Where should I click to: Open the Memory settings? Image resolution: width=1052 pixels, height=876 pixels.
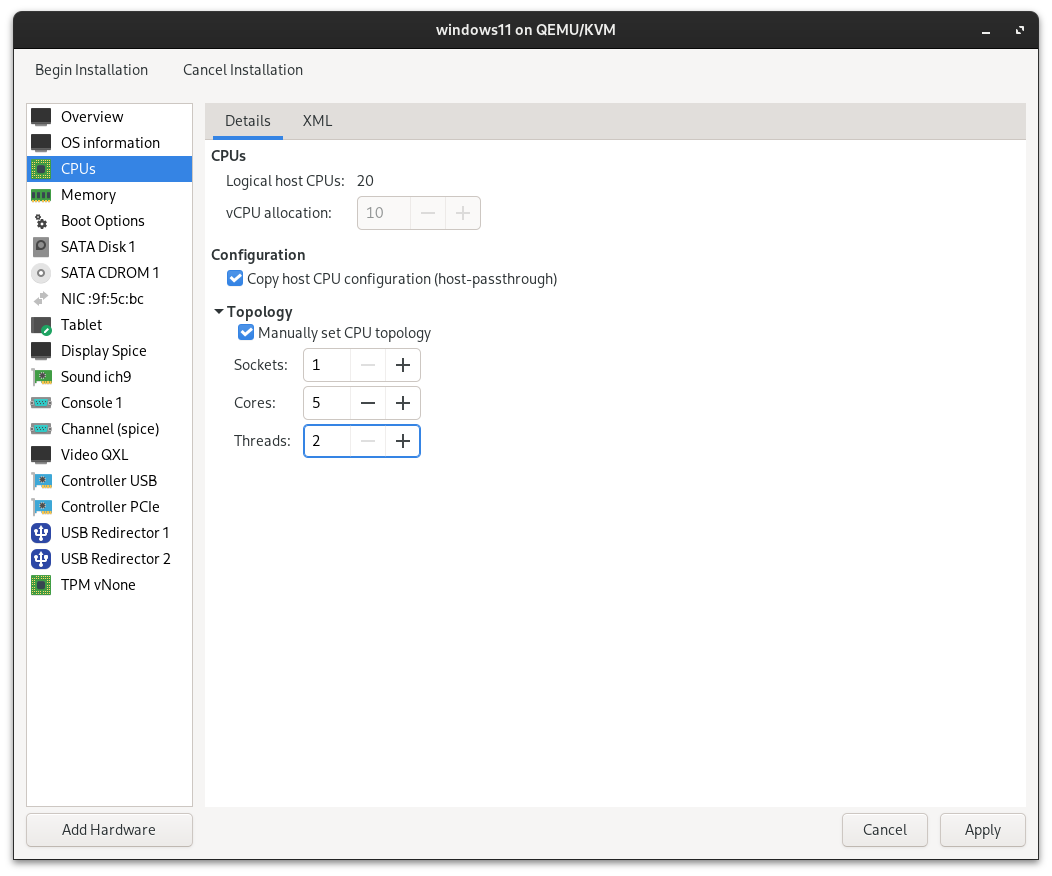pyautogui.click(x=109, y=195)
